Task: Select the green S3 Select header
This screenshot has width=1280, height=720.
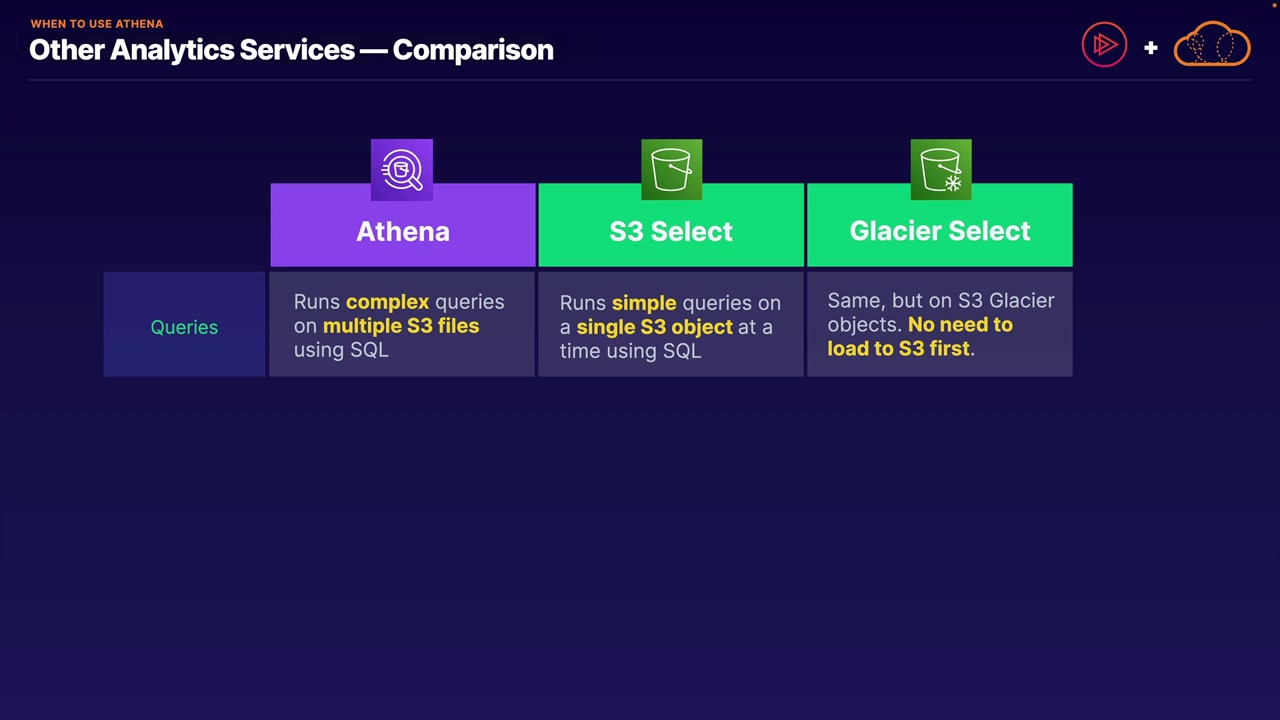Action: coord(671,231)
